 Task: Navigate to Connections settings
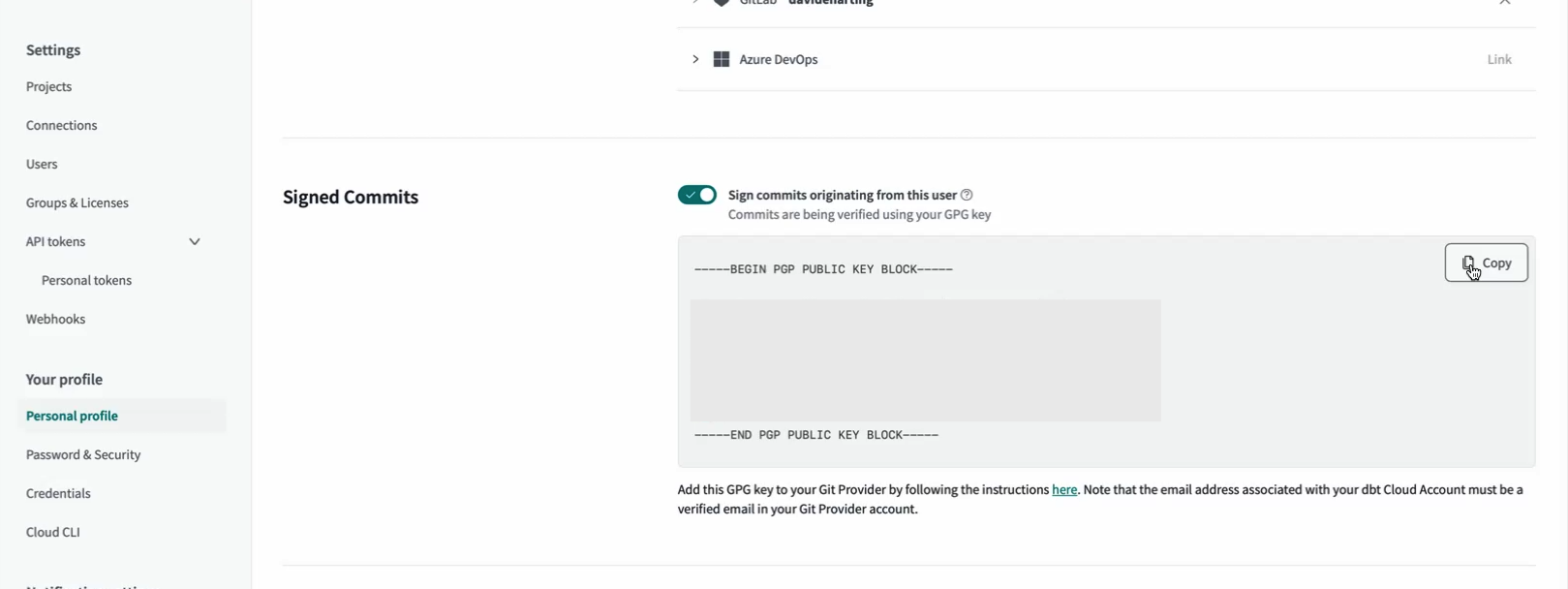click(x=61, y=125)
